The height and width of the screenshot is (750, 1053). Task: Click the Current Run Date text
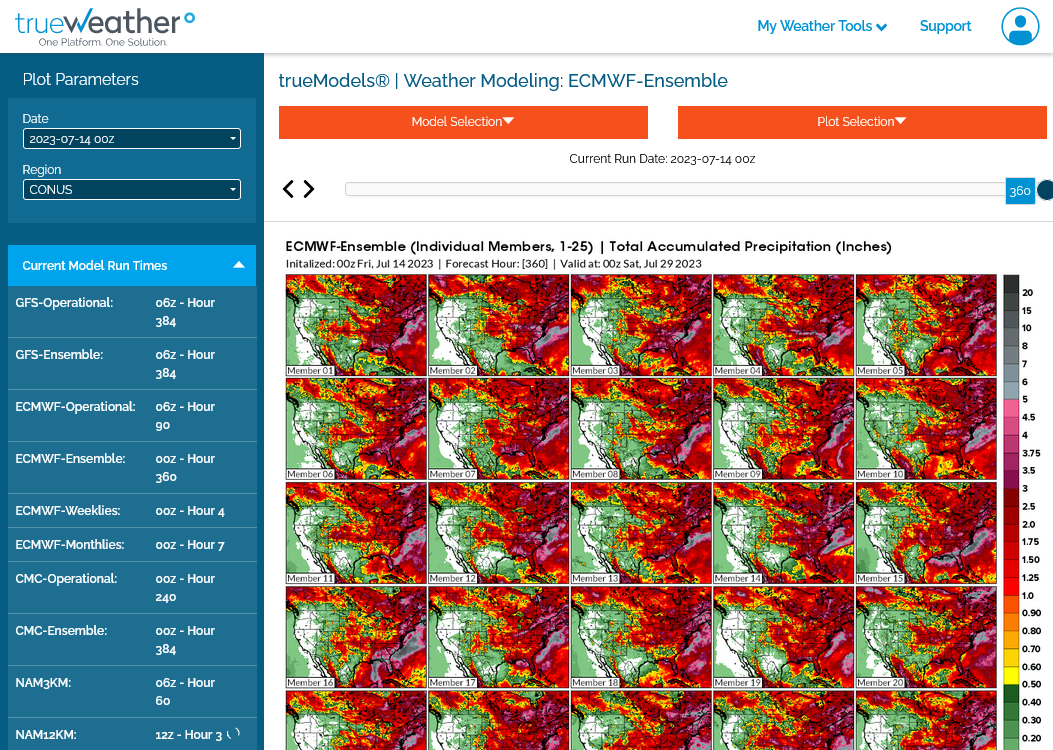coord(662,159)
